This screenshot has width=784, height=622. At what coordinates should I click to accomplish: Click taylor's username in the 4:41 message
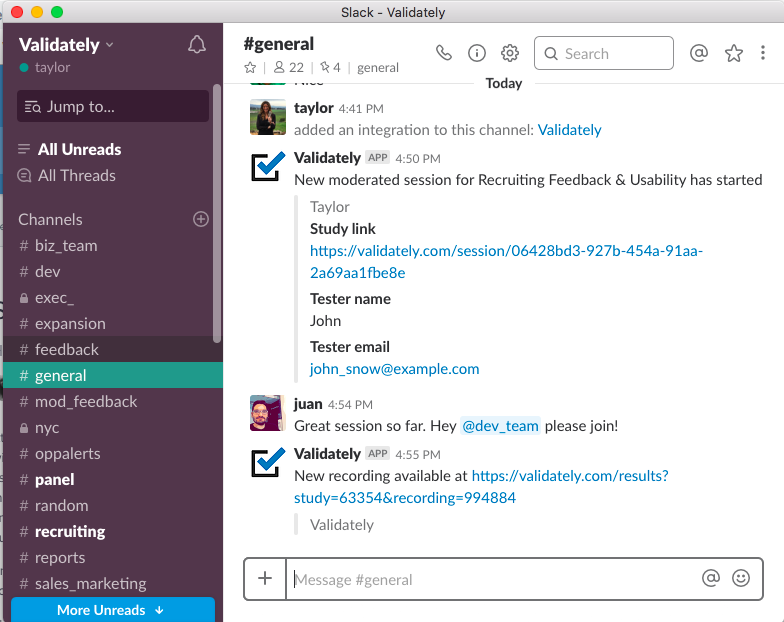(314, 108)
